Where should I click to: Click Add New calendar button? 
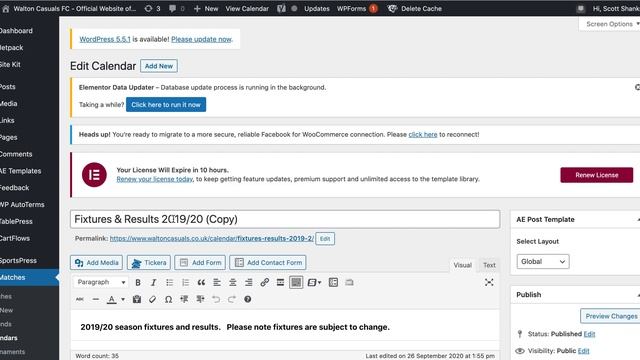(x=159, y=66)
